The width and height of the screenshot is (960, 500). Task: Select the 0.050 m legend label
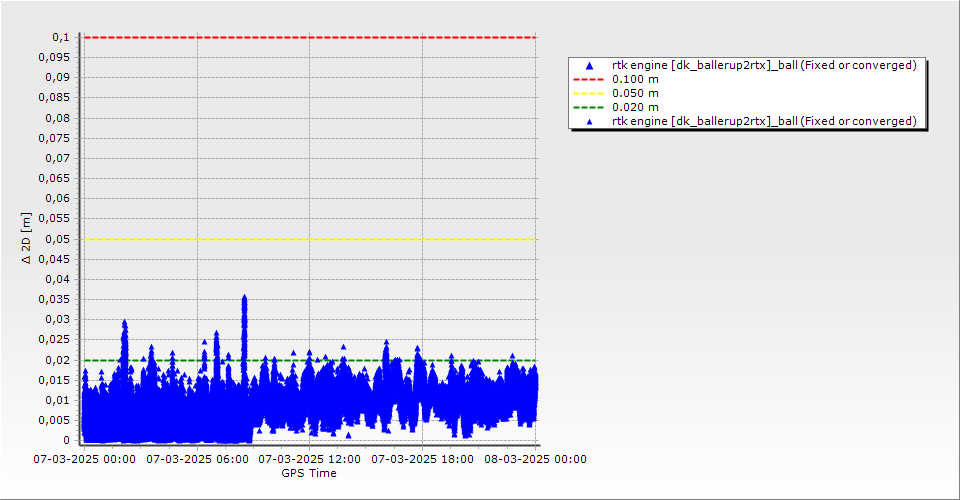[x=635, y=93]
